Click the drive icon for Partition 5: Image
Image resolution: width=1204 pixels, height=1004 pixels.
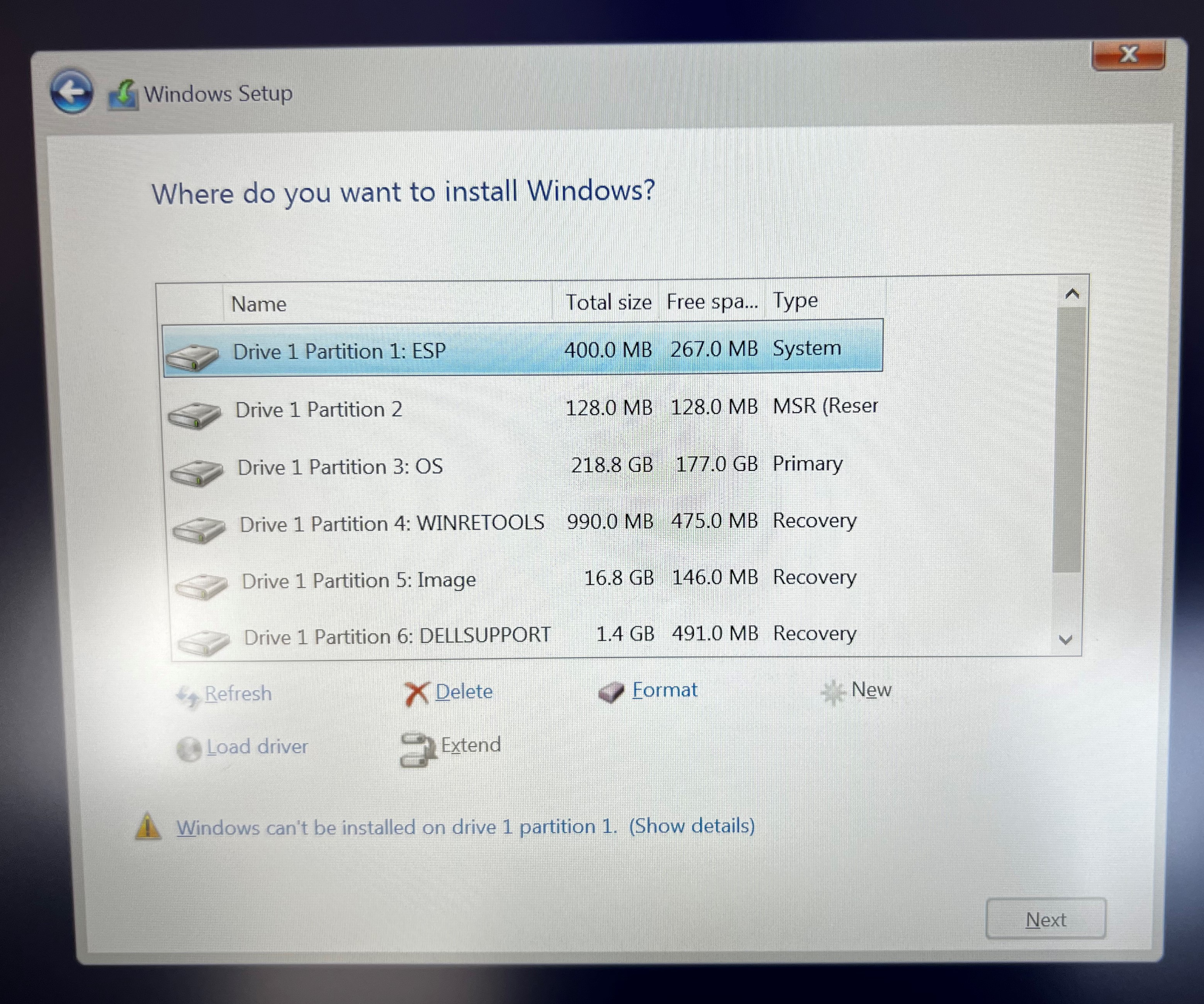(201, 586)
